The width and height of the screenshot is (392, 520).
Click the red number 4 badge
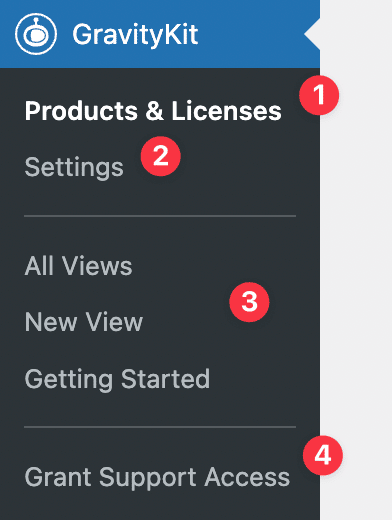point(323,455)
